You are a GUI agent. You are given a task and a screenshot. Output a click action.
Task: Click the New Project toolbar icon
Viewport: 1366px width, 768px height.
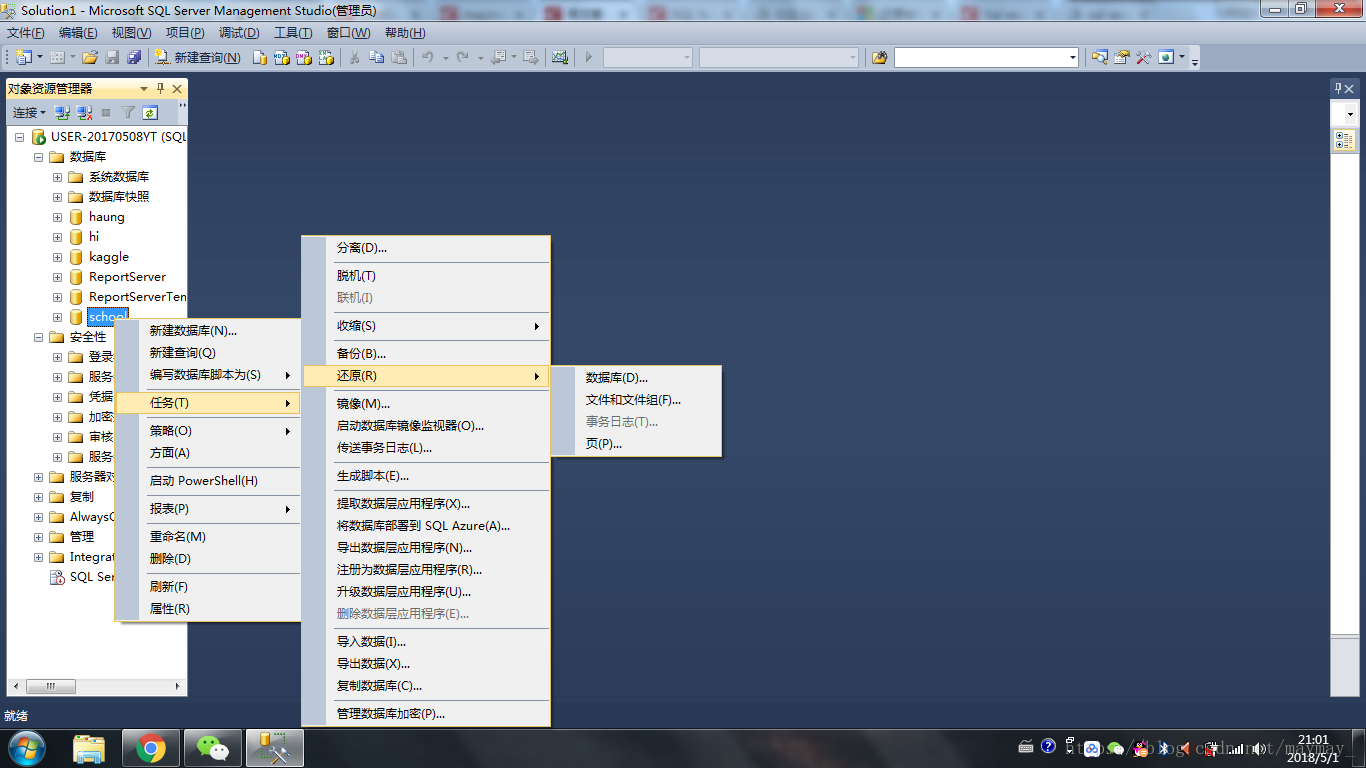23,57
